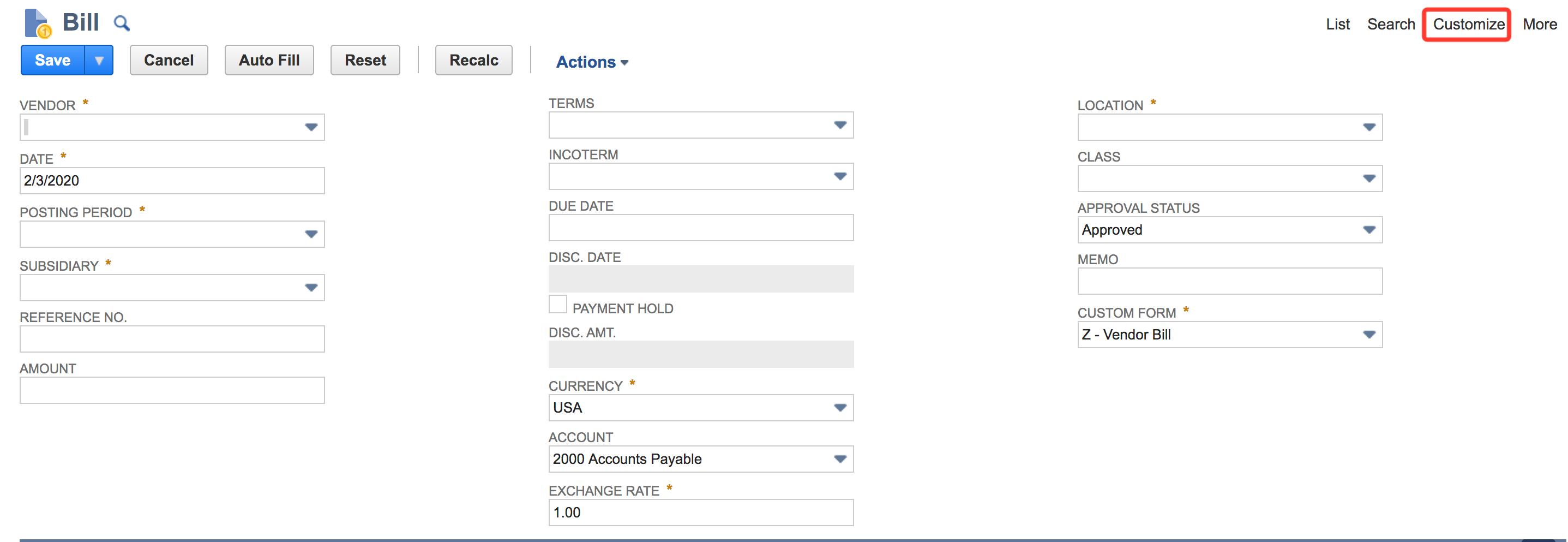
Task: Open the Custom Form dropdown showing Z - Vendor Bill
Action: [x=1369, y=335]
